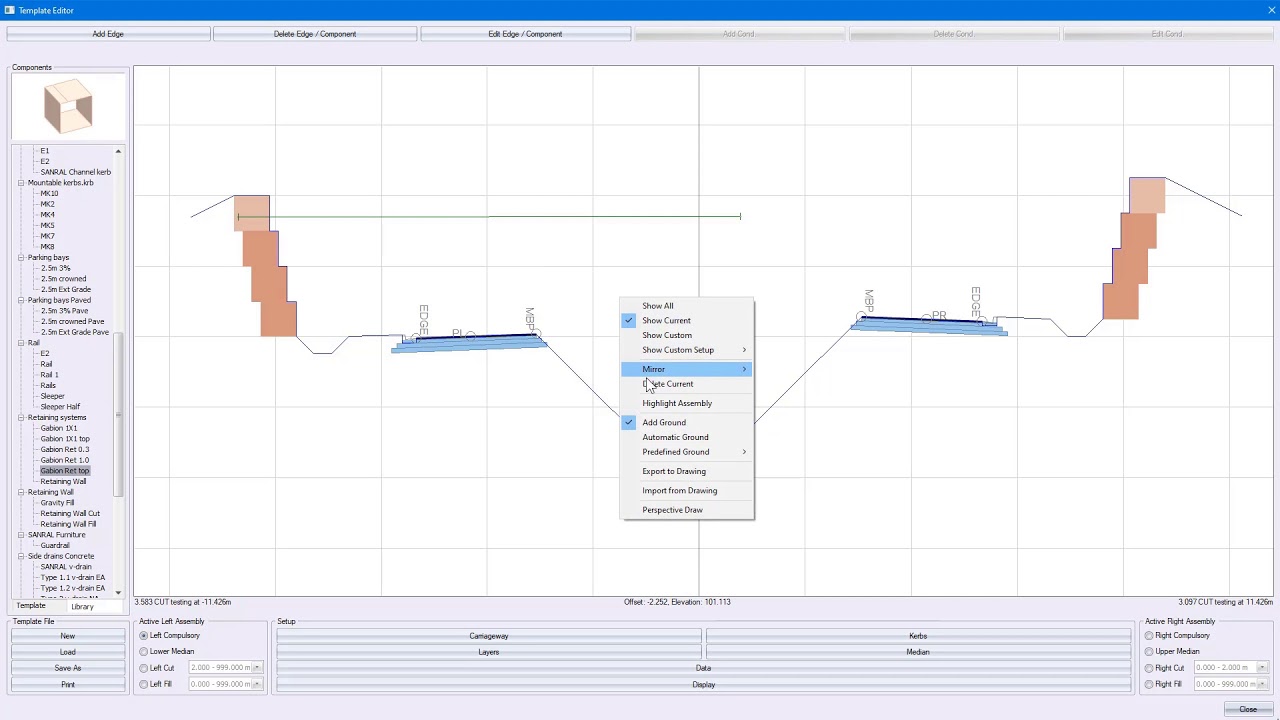Screen dimensions: 1280x720
Task: Select the Right Fill radio button
Action: 1150,684
